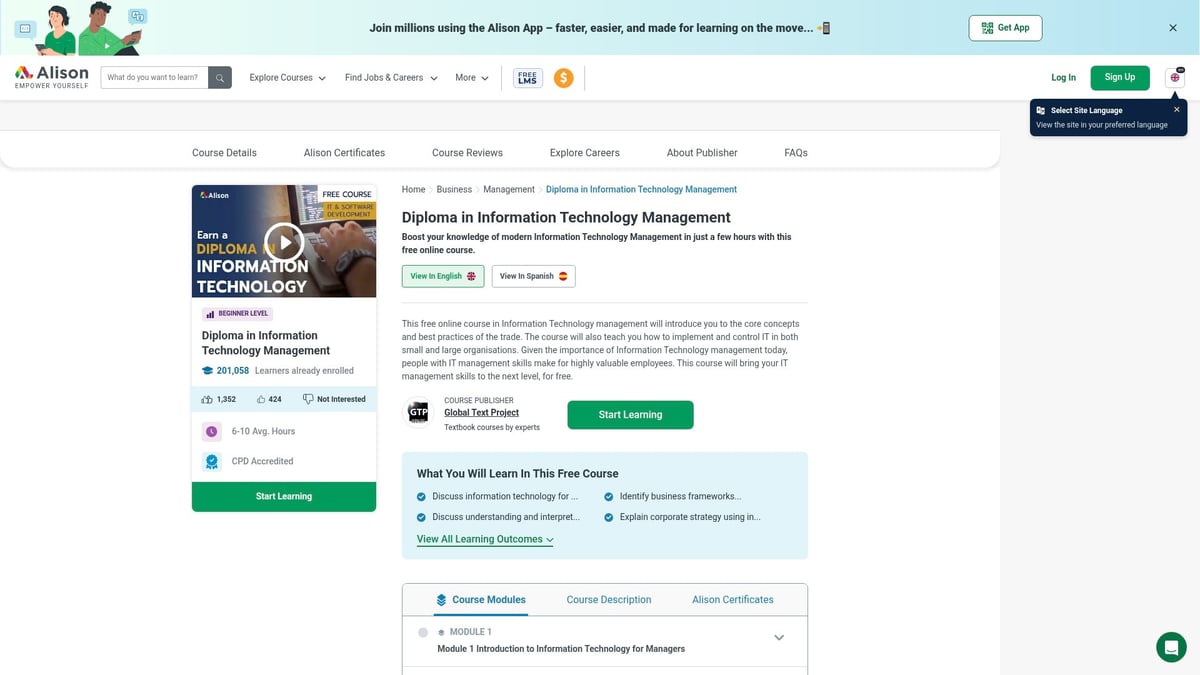
Task: Play the course preview video
Action: point(285,241)
